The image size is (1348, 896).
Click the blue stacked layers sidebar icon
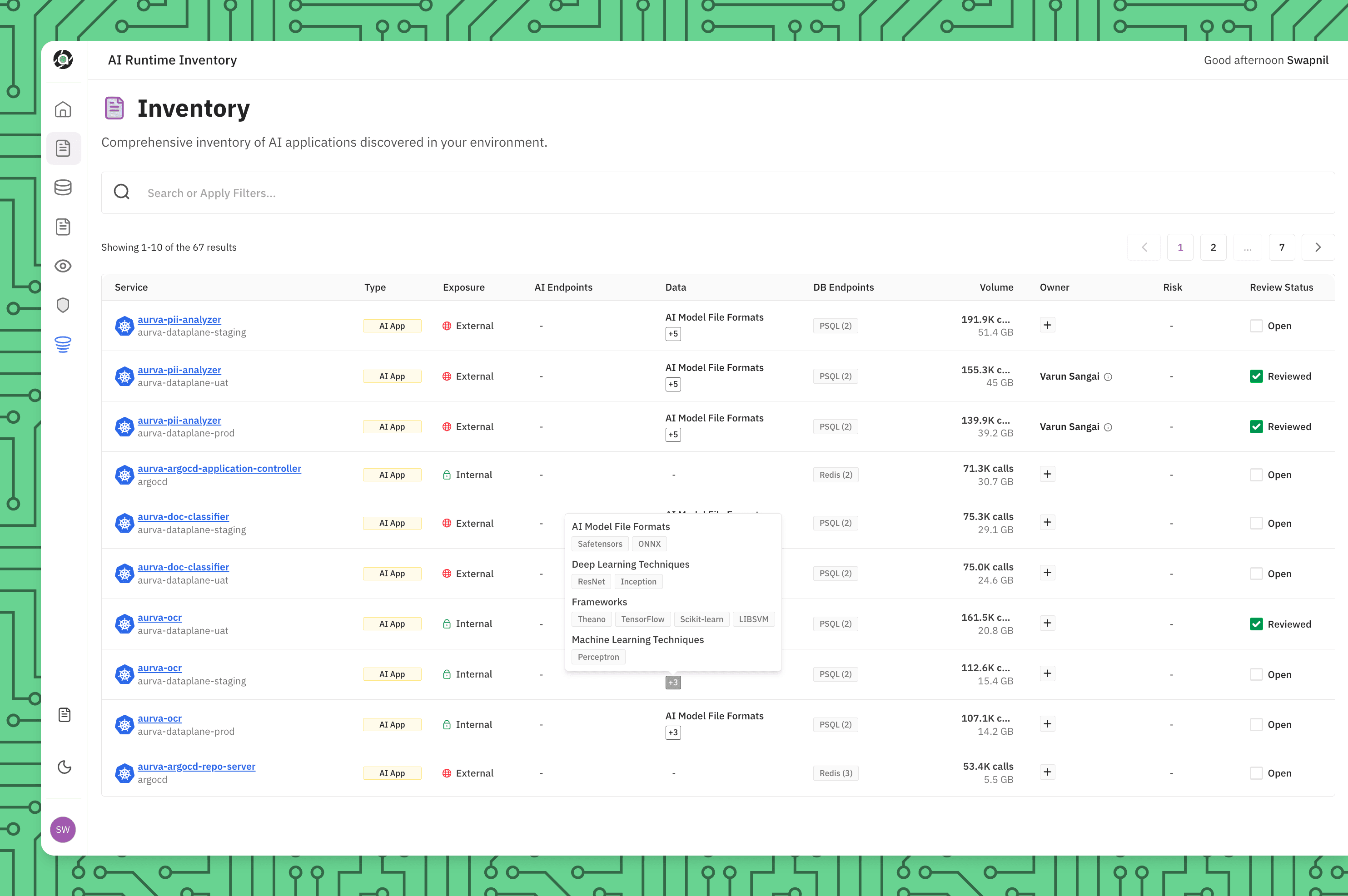point(63,344)
